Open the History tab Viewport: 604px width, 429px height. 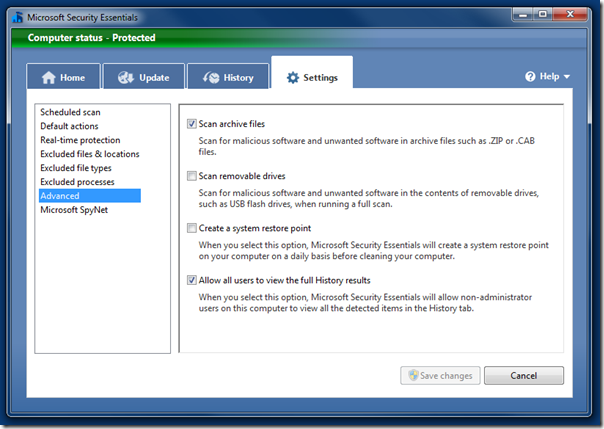[x=228, y=76]
